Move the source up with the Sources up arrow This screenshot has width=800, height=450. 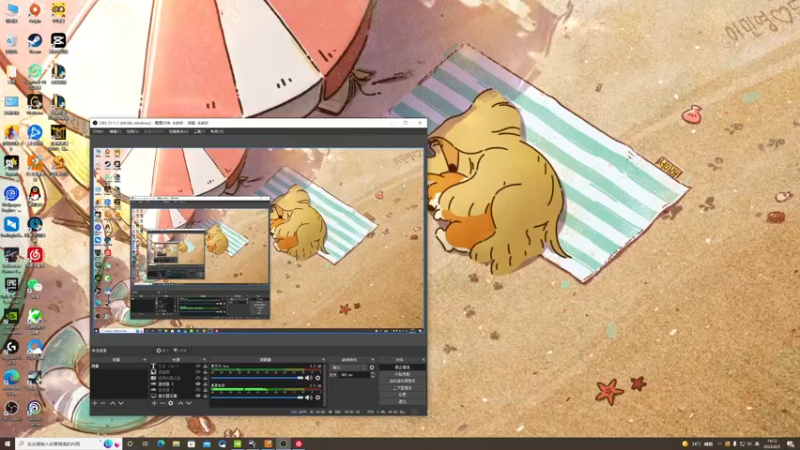(181, 403)
